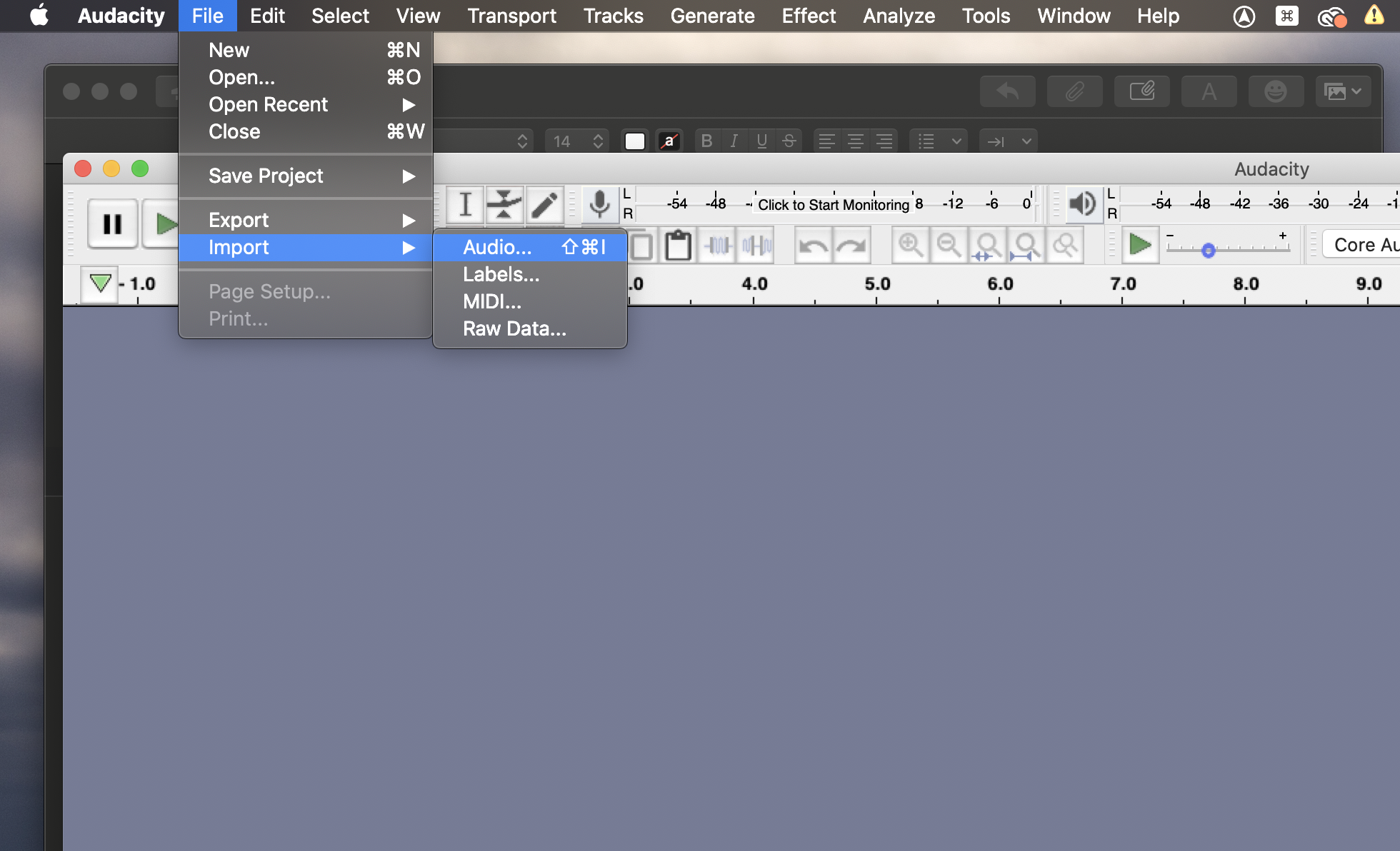The image size is (1400, 851).
Task: Click the Play-at-speed green arrow
Action: (x=1140, y=245)
